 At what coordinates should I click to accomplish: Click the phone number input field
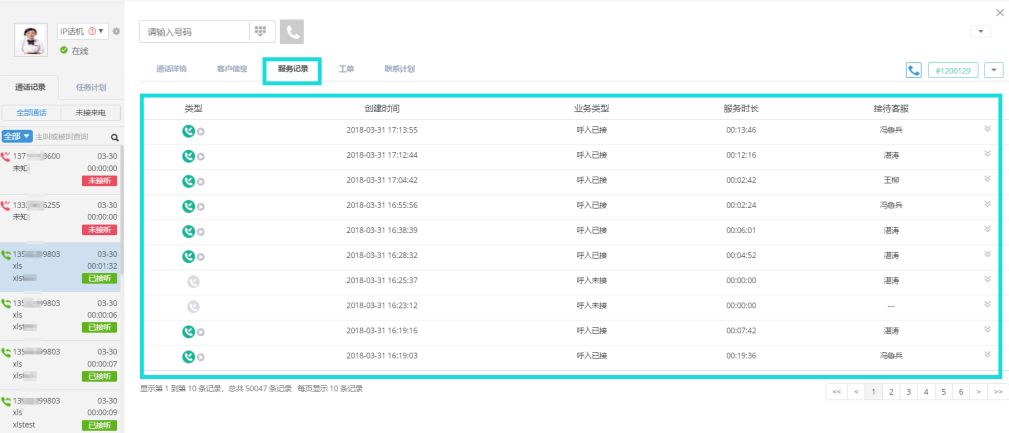pos(194,32)
